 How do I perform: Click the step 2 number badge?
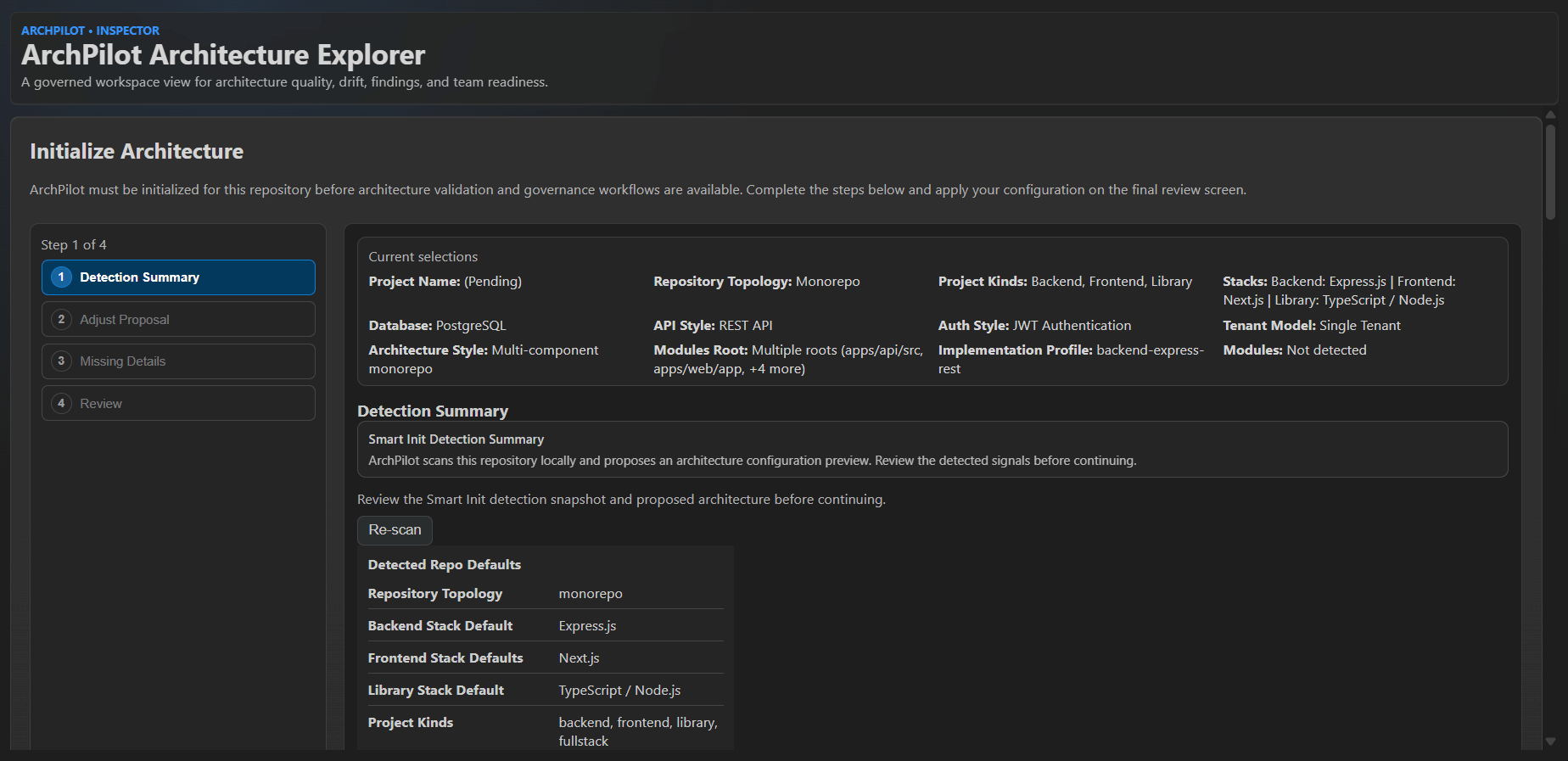61,319
